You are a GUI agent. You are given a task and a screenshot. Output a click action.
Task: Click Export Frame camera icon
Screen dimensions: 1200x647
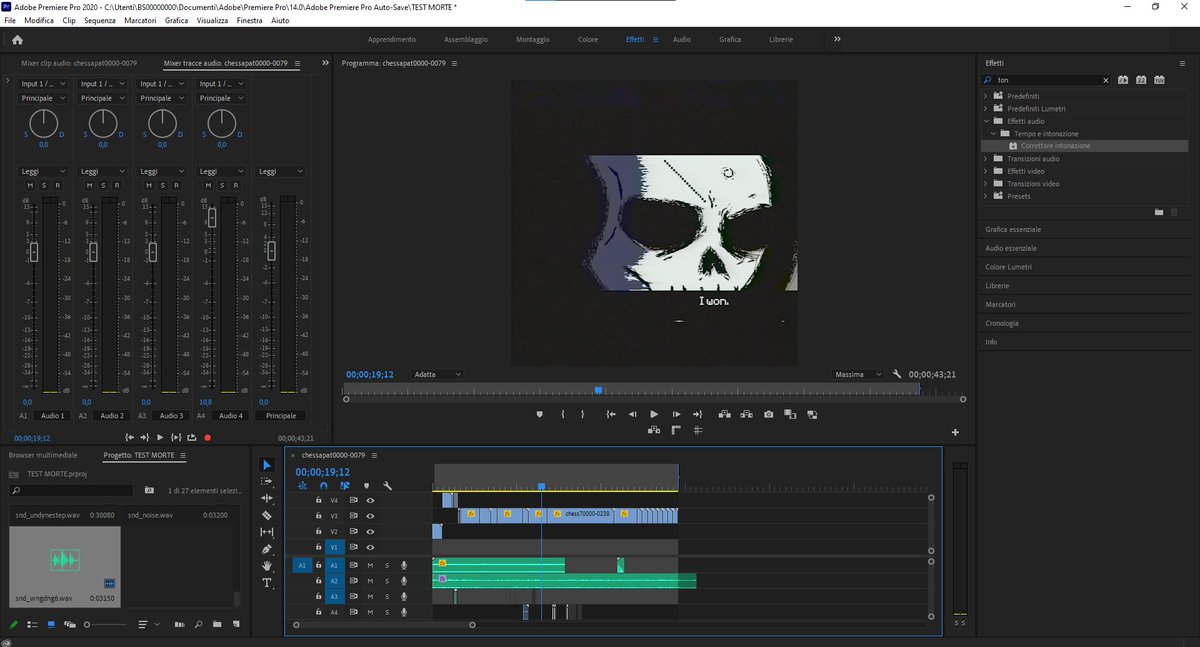(x=768, y=414)
